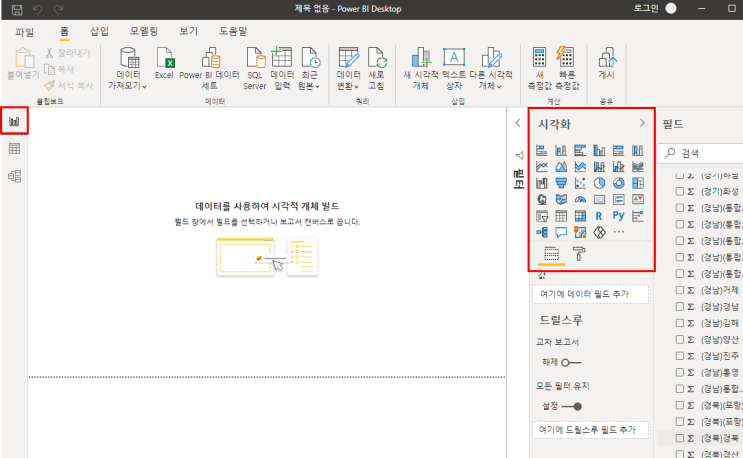The image size is (743, 458).
Task: Select the KPI visual
Action: [638, 199]
